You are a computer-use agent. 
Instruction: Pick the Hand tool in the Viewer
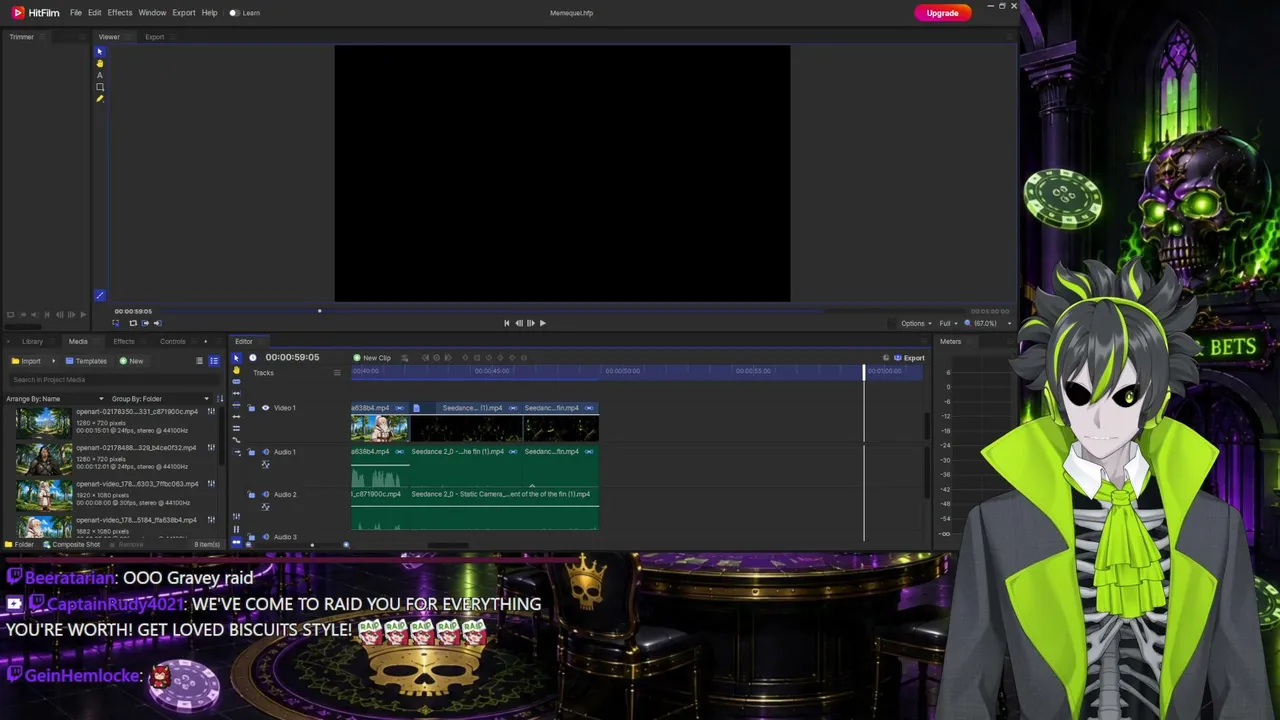[99, 64]
